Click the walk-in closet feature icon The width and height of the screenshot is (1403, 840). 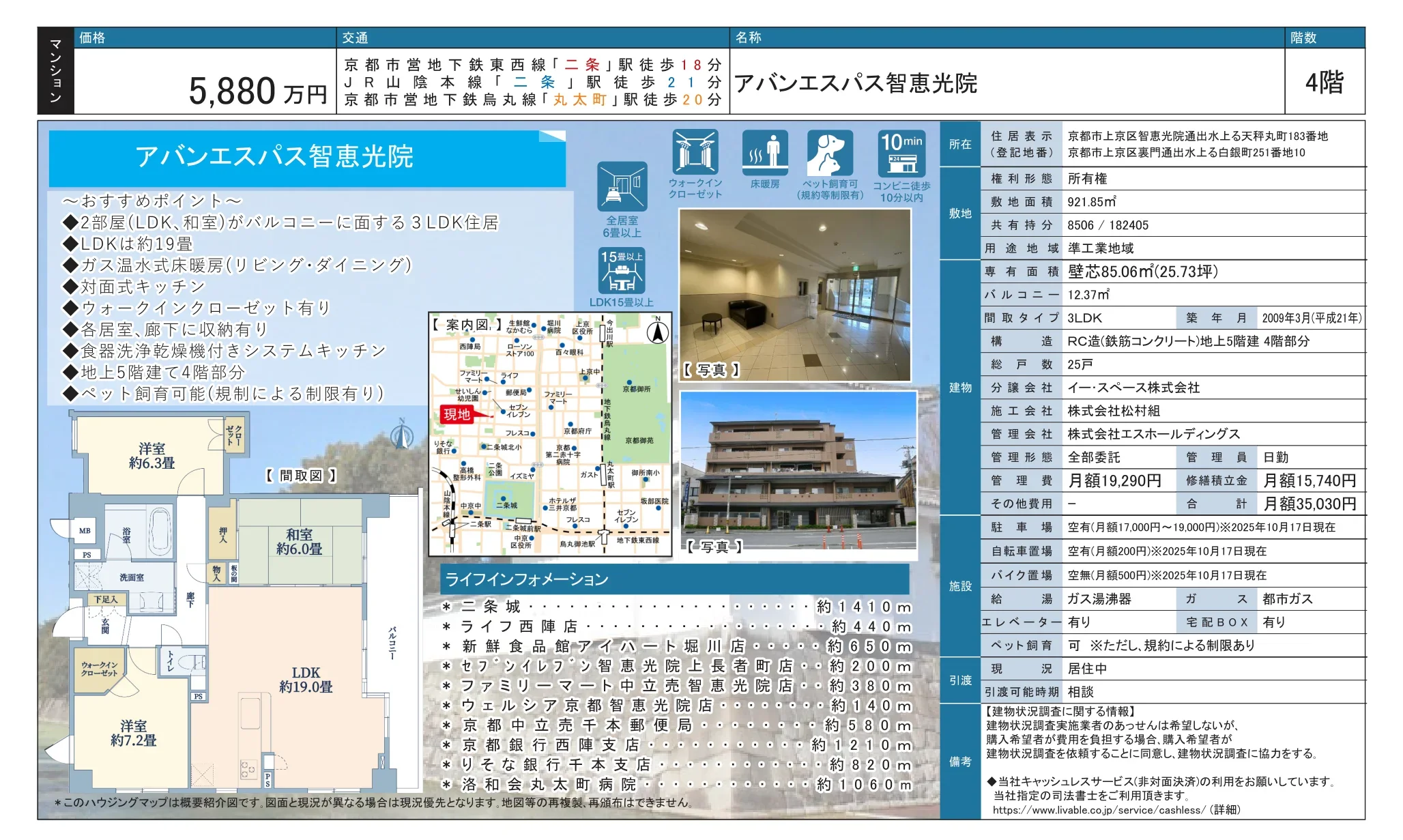(695, 152)
